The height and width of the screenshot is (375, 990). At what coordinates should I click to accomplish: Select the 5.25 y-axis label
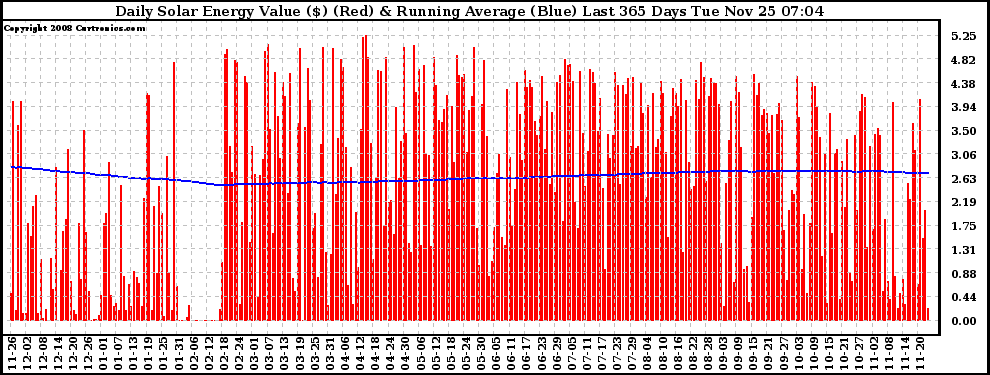coord(963,37)
